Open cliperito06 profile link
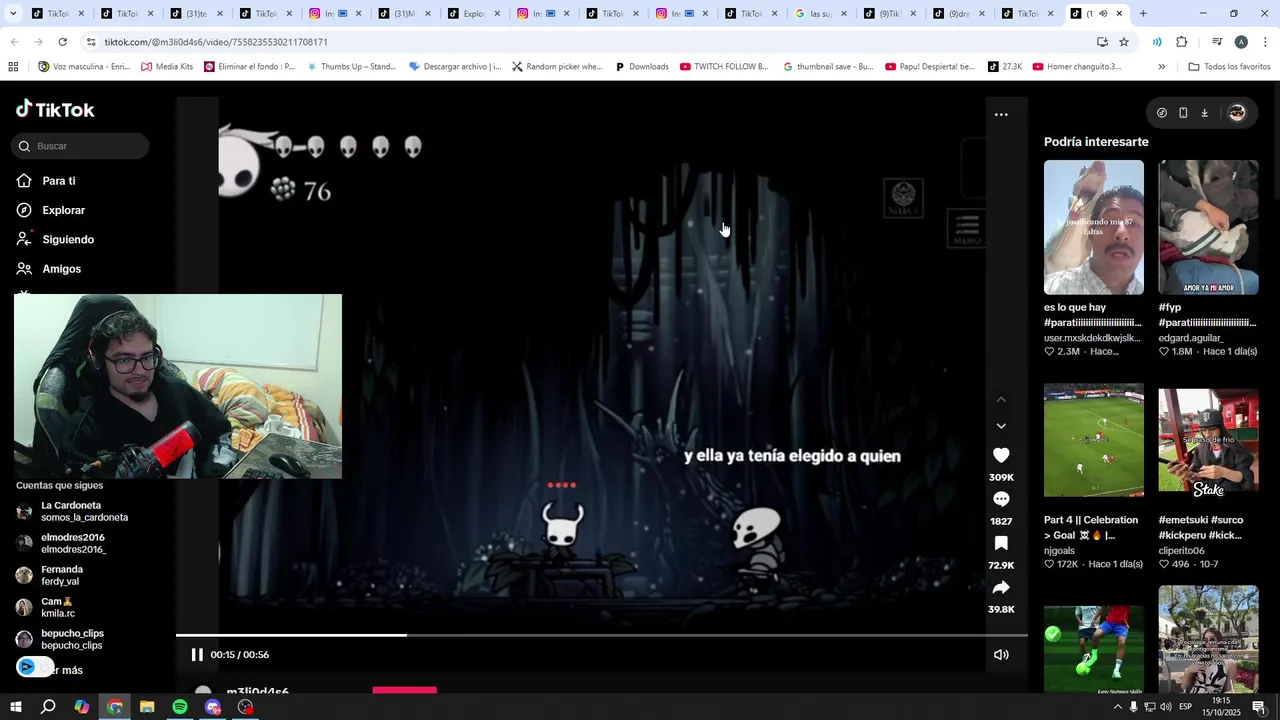This screenshot has height=720, width=1280. (x=1181, y=550)
